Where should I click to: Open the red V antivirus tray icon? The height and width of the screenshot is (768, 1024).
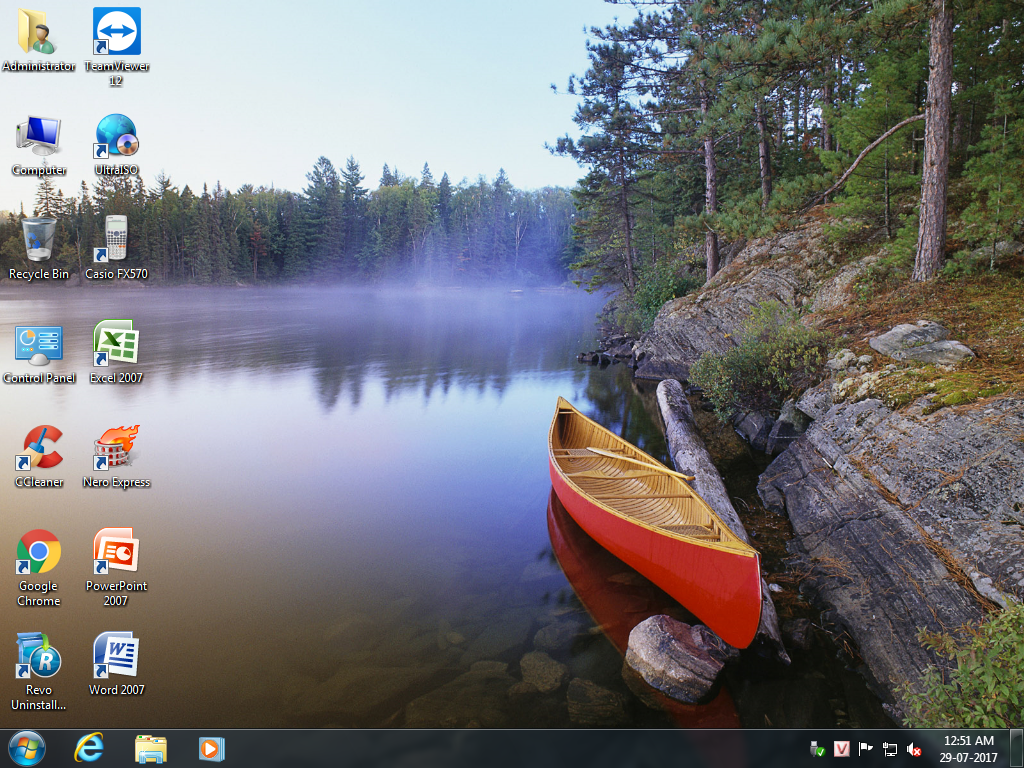[842, 748]
